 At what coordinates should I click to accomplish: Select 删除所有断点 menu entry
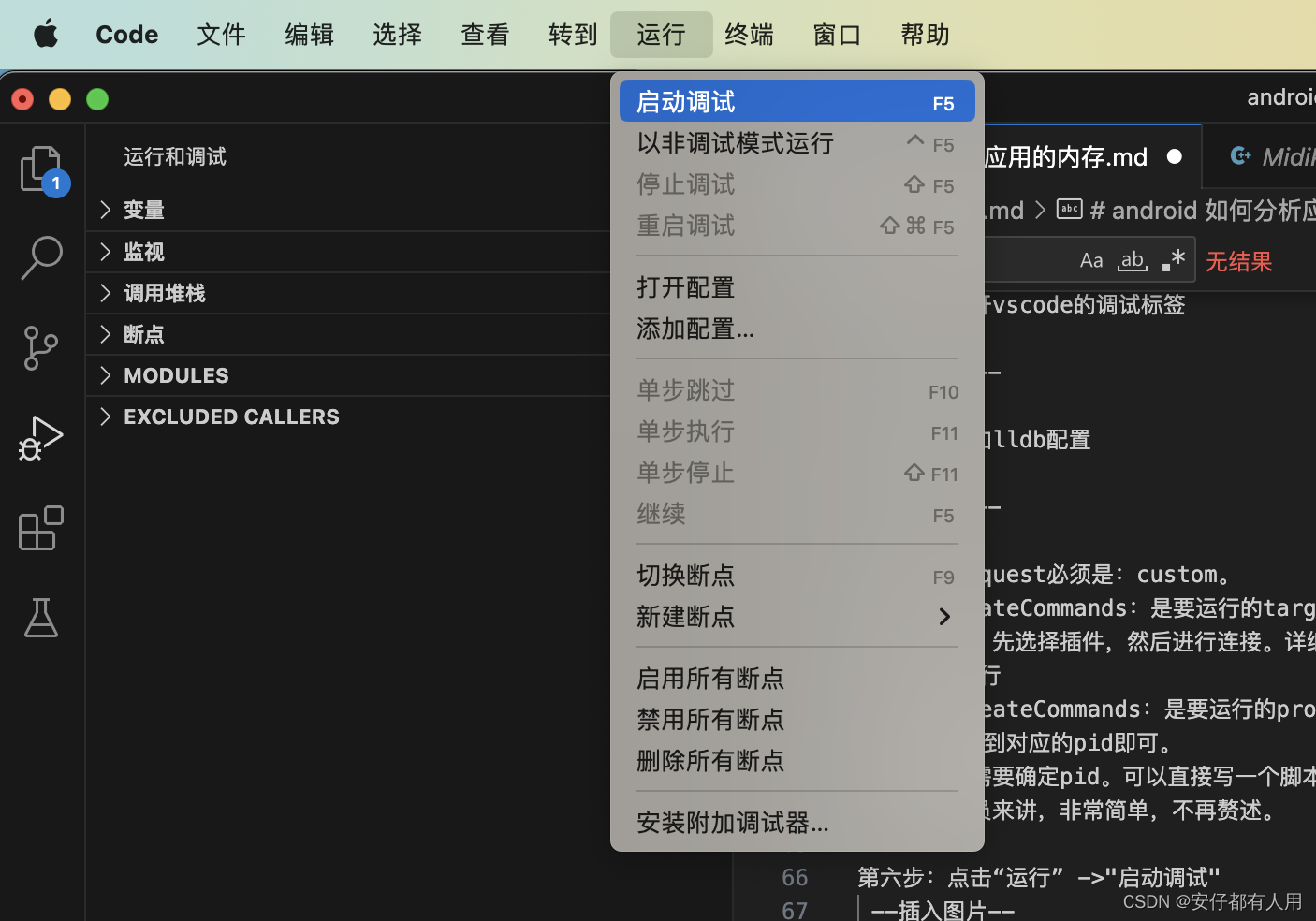point(797,761)
